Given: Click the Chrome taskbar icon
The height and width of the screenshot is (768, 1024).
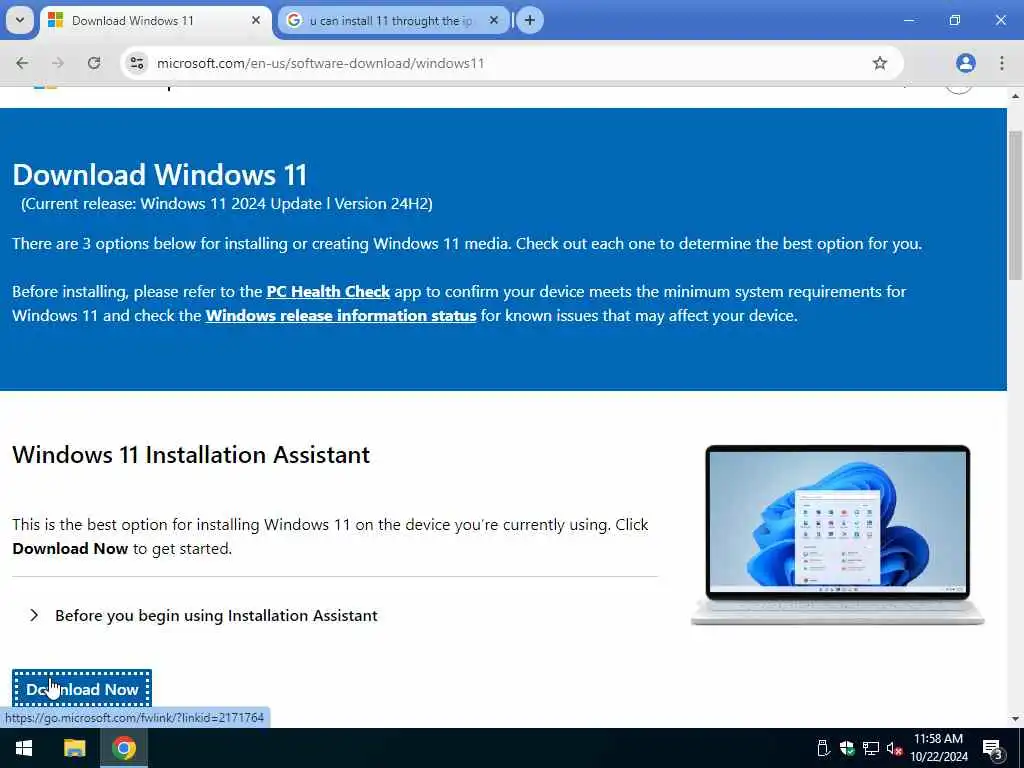Looking at the screenshot, I should 123,748.
